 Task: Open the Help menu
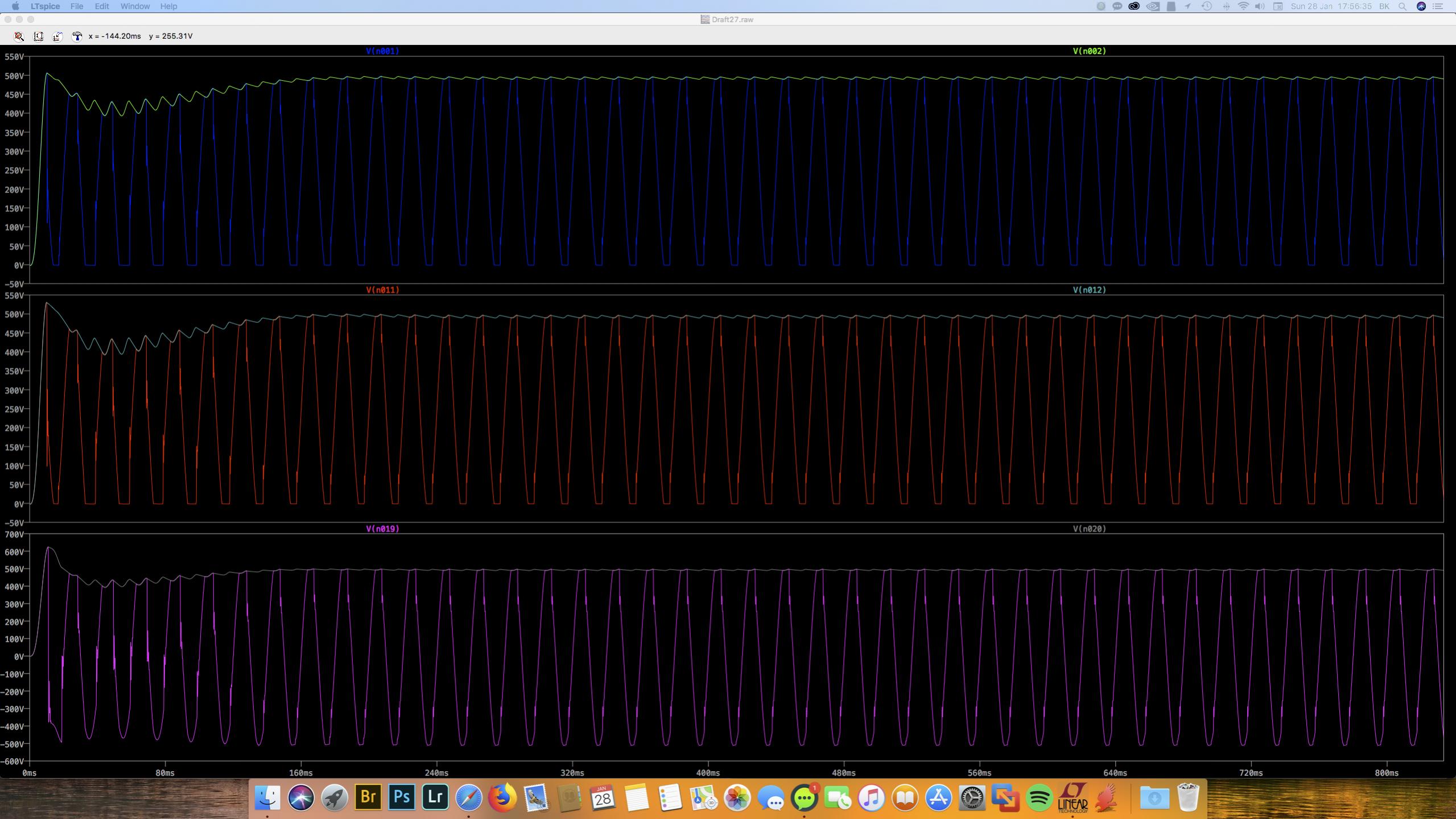[x=168, y=6]
